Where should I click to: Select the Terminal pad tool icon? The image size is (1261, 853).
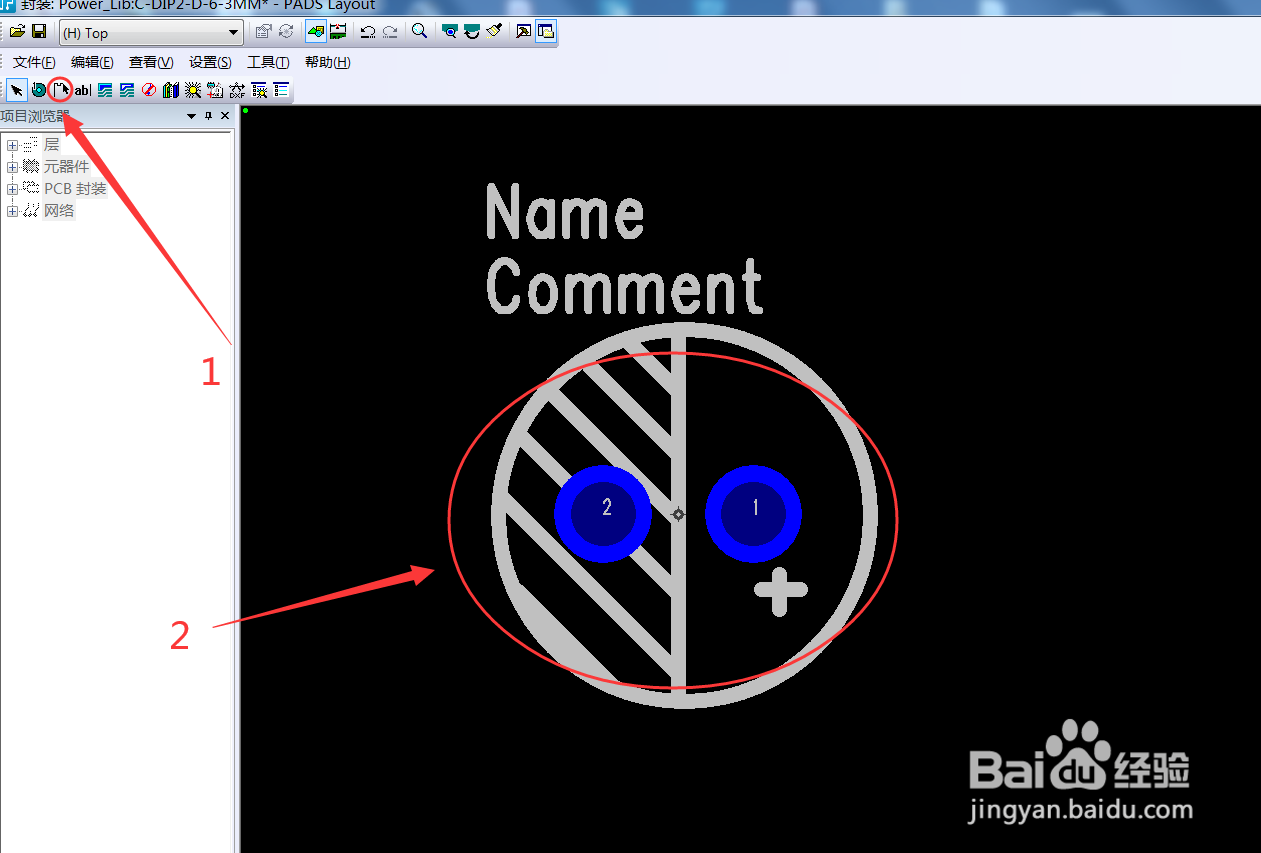click(39, 90)
